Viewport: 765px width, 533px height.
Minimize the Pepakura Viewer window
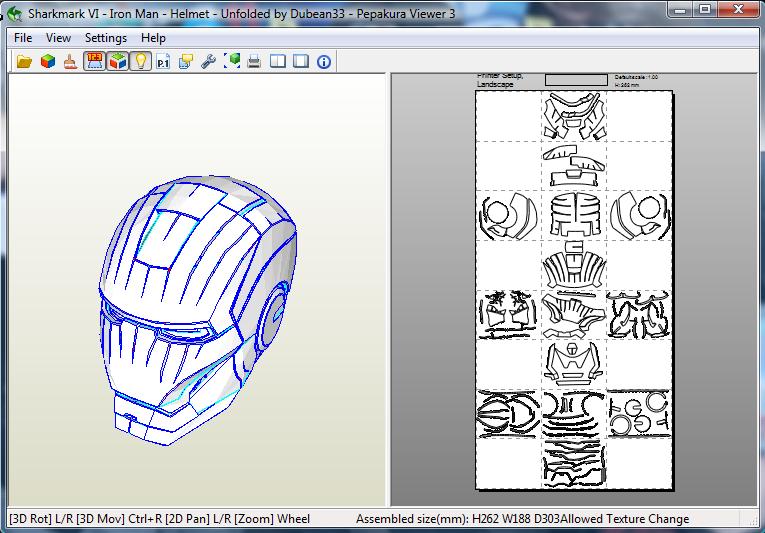[682, 9]
